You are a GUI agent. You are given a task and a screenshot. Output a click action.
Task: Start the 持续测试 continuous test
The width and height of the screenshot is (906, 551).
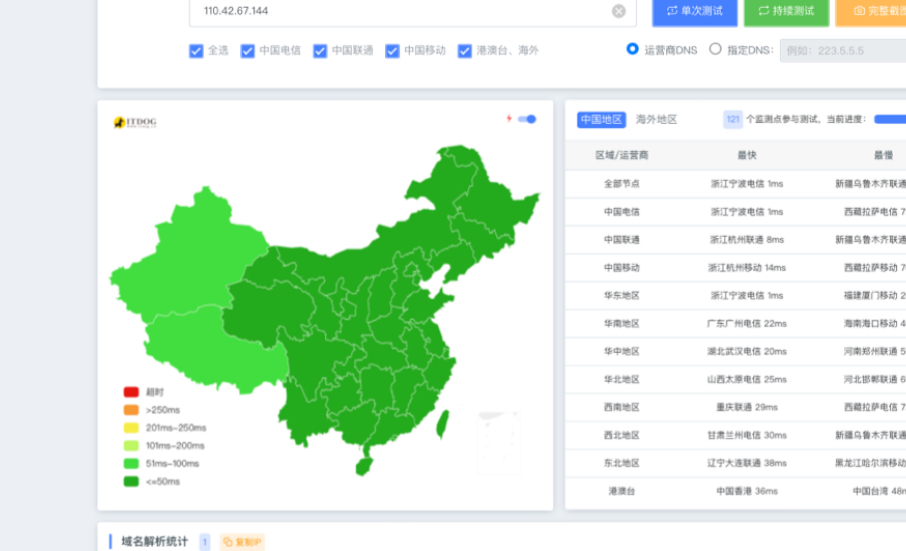tap(786, 11)
